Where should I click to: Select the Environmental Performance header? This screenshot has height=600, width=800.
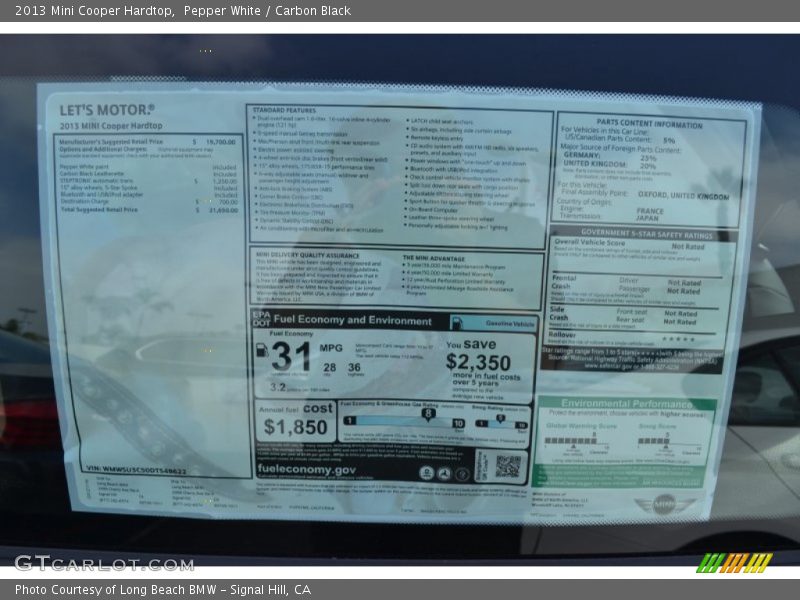coord(625,403)
